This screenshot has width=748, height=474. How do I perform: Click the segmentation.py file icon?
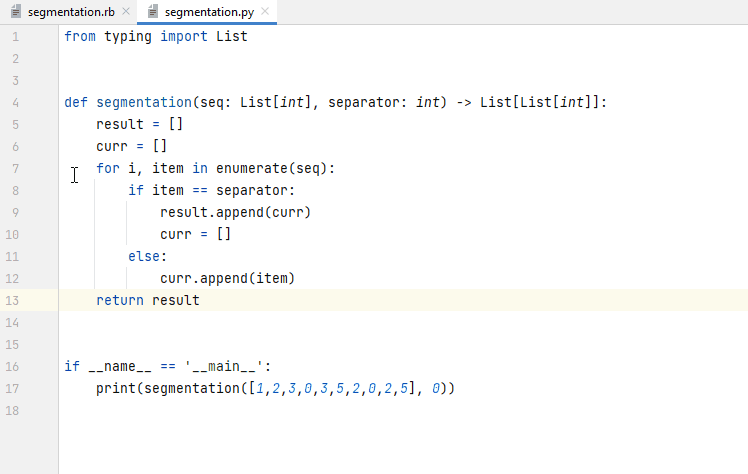pyautogui.click(x=153, y=11)
